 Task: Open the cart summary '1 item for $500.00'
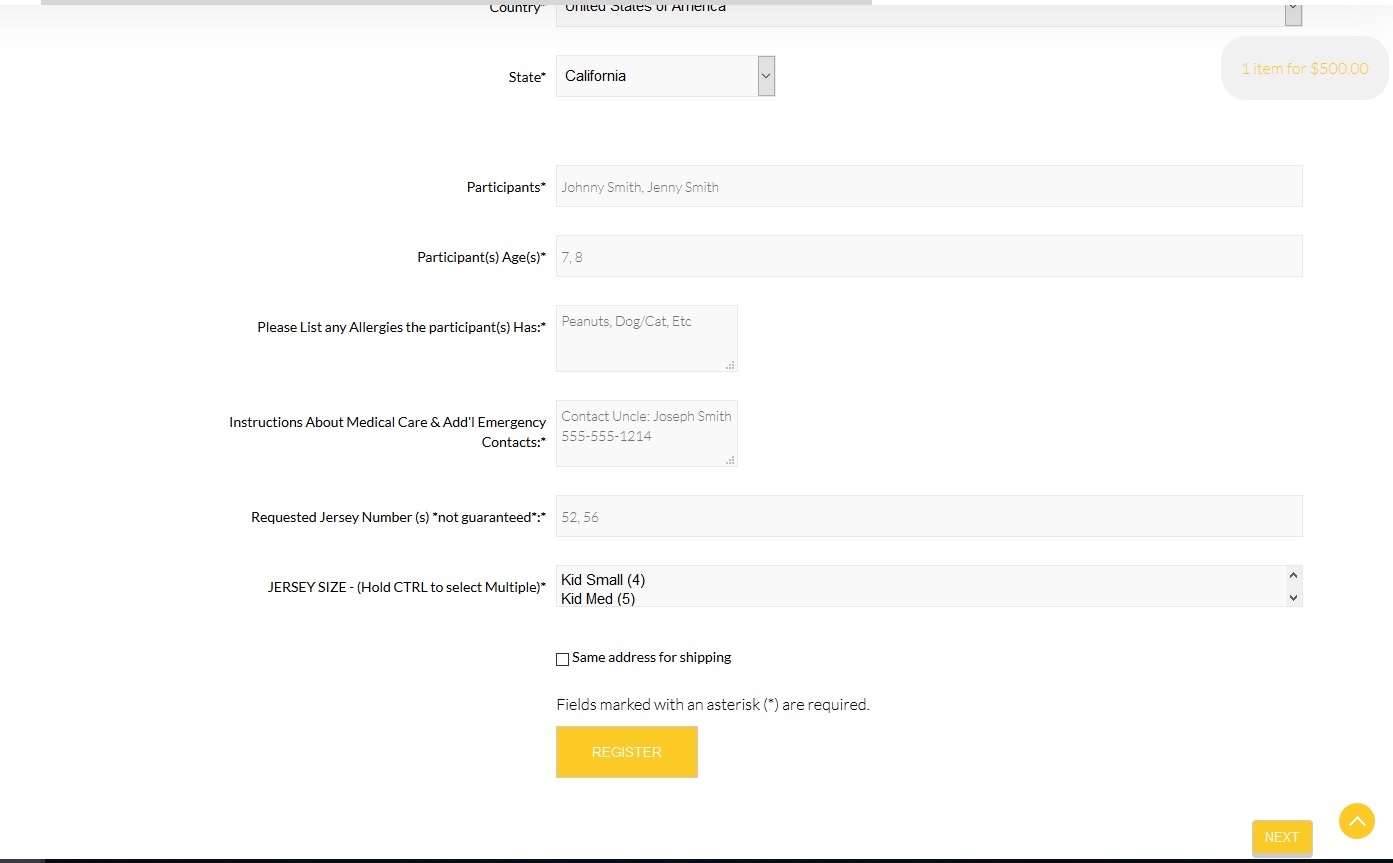(x=1305, y=69)
